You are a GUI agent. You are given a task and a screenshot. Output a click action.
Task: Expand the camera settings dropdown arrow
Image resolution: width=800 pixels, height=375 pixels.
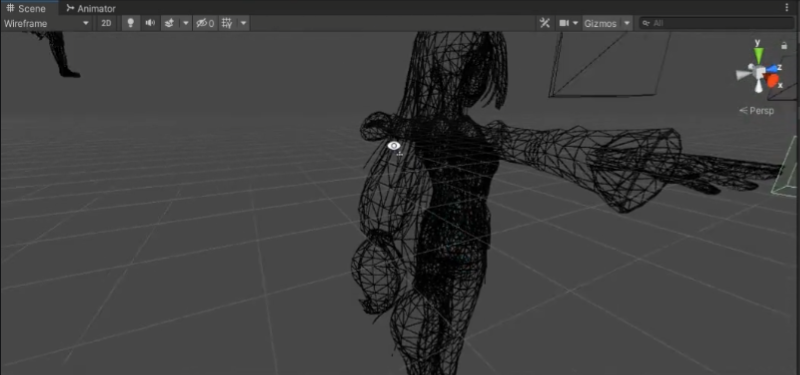point(576,23)
